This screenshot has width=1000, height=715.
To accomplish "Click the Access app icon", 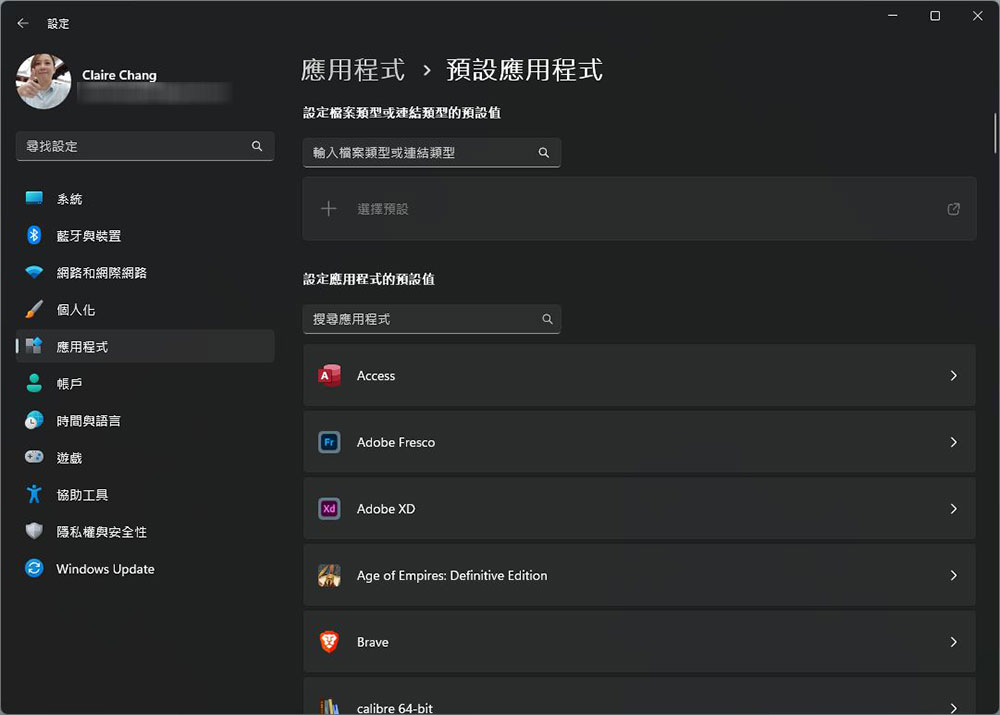I will click(x=329, y=376).
